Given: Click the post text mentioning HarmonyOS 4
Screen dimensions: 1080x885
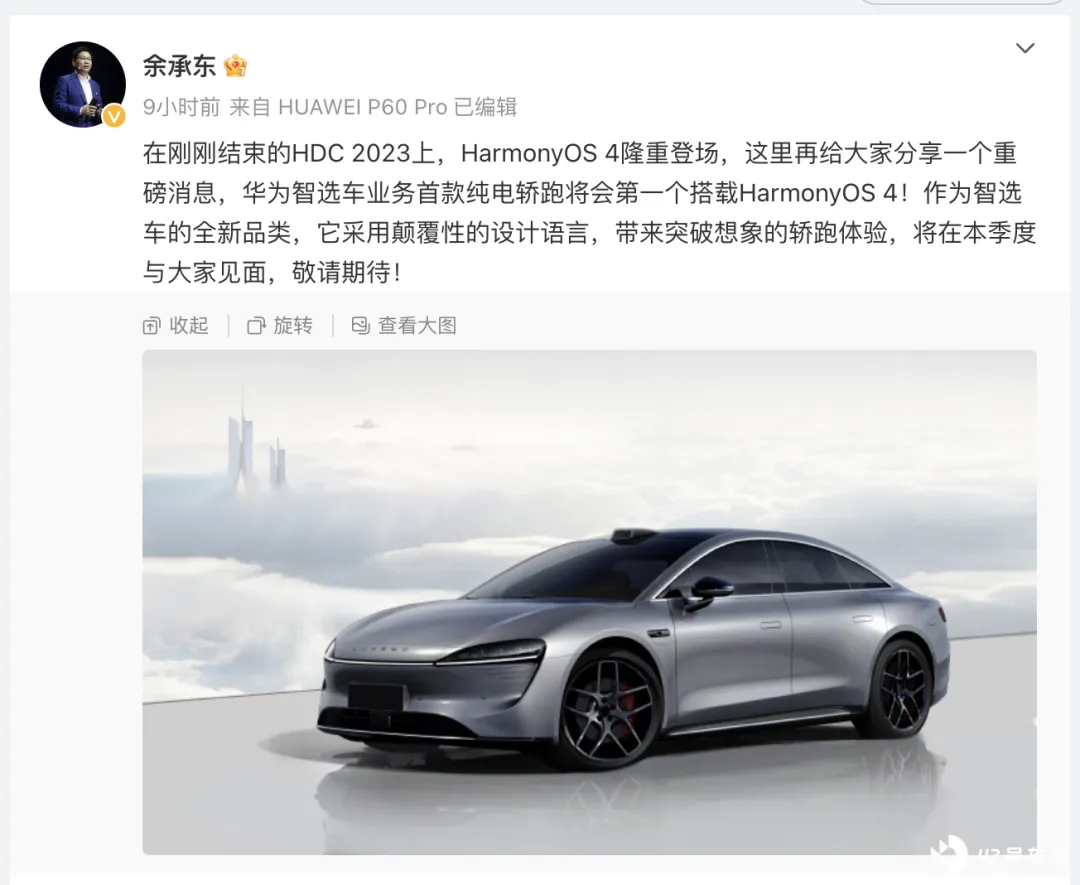Looking at the screenshot, I should [x=590, y=212].
